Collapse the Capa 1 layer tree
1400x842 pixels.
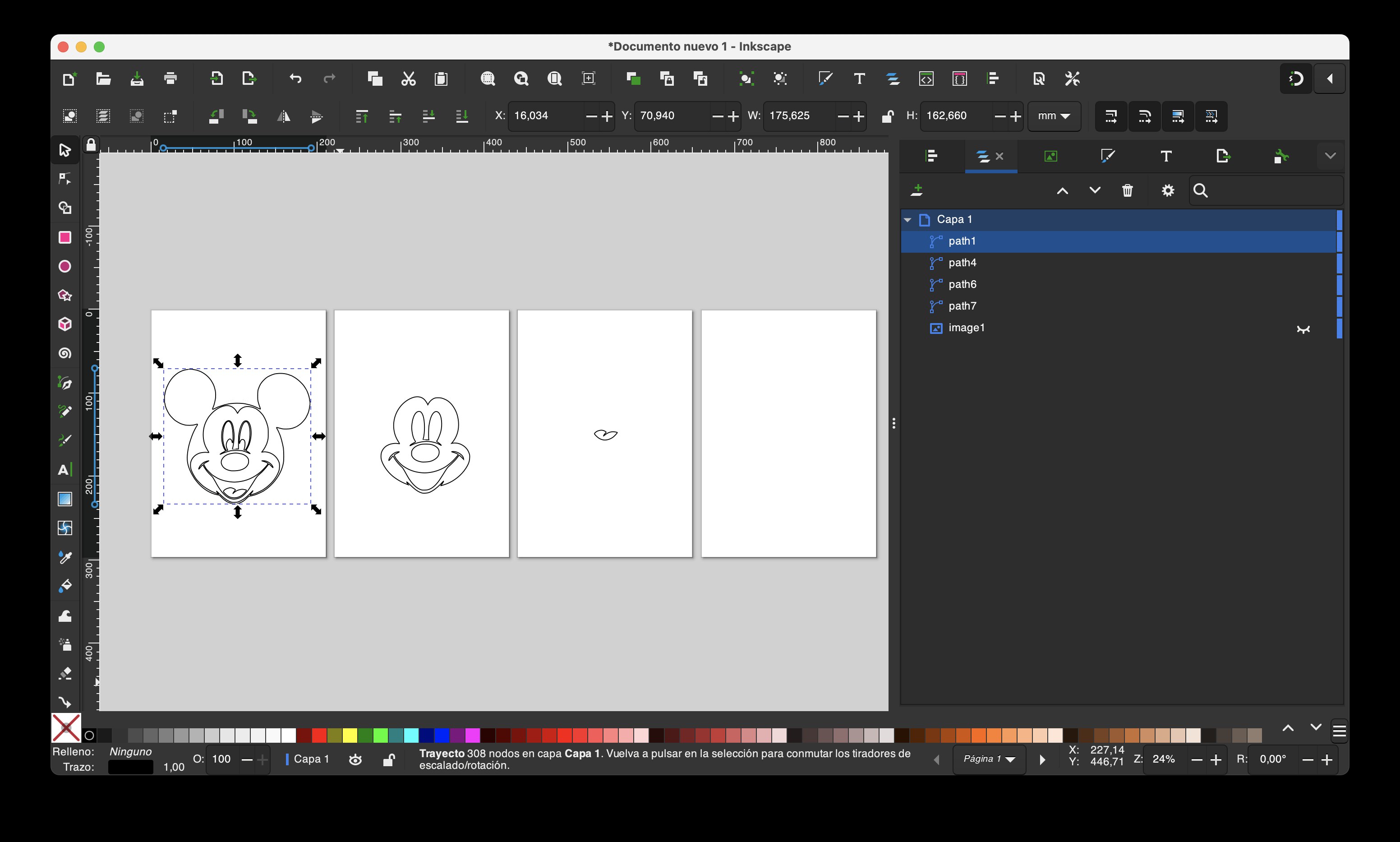pyautogui.click(x=908, y=220)
